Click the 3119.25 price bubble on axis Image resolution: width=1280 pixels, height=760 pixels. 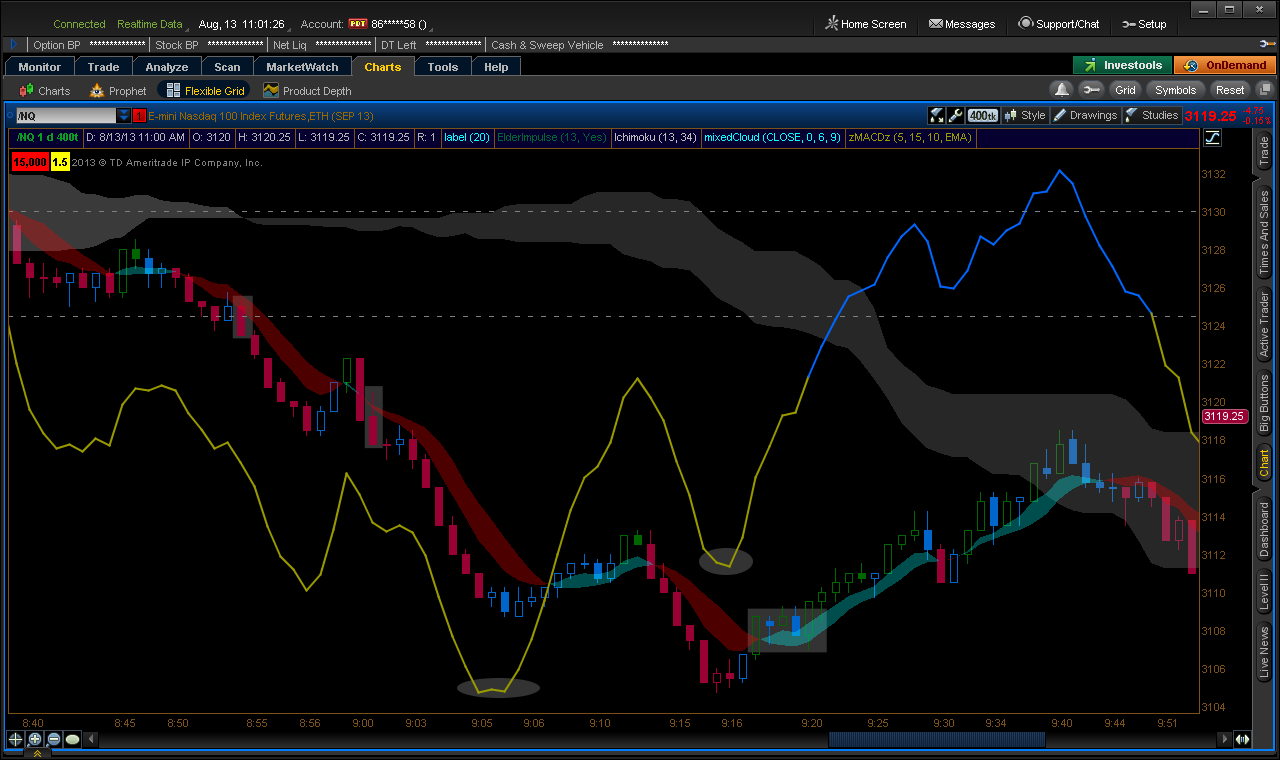pos(1224,416)
